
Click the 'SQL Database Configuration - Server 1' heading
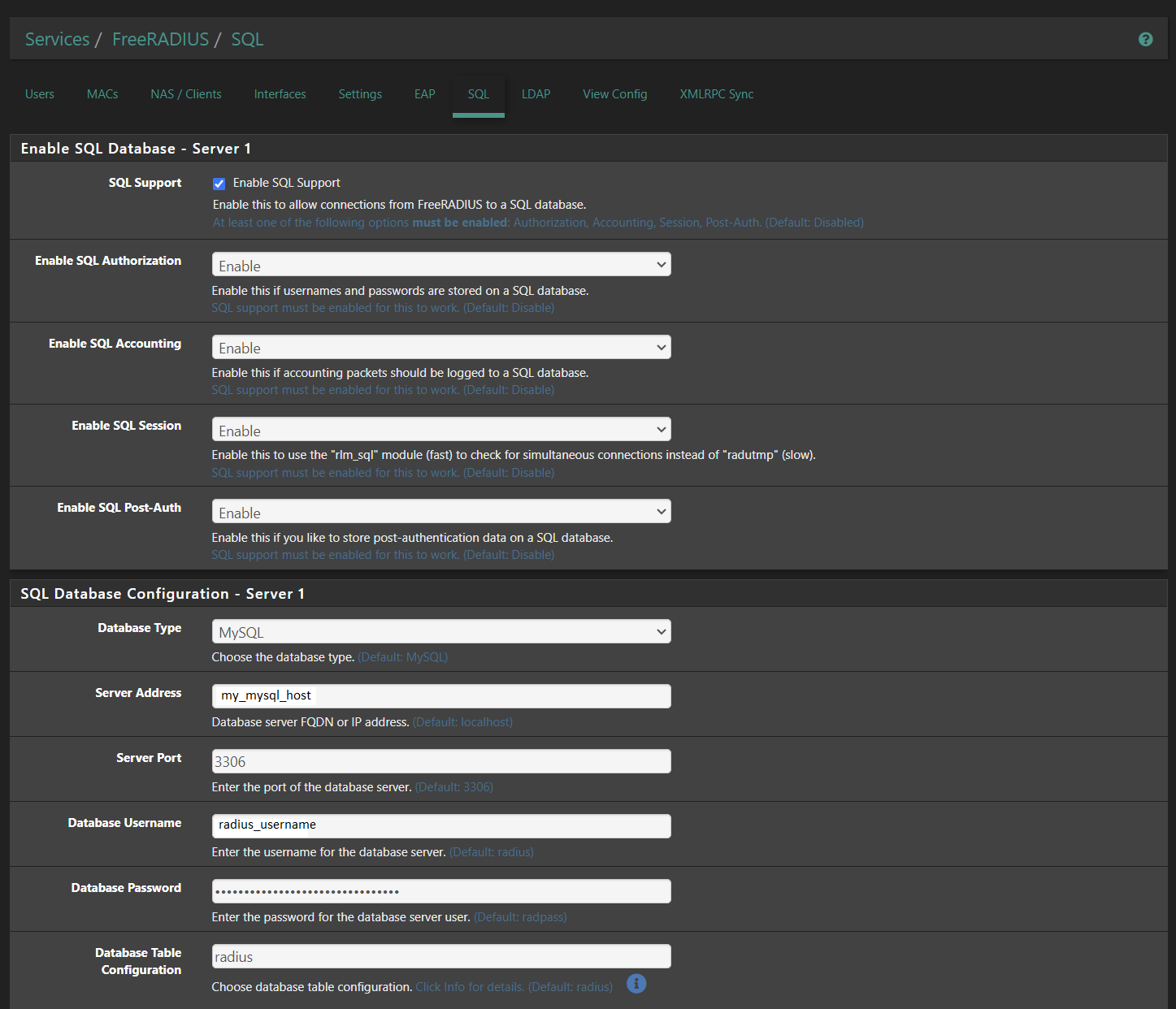coord(163,594)
